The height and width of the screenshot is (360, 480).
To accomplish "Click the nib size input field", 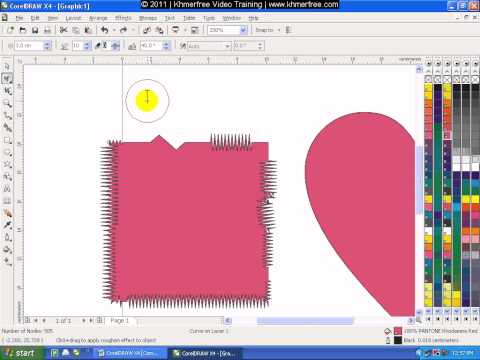I will coord(29,46).
